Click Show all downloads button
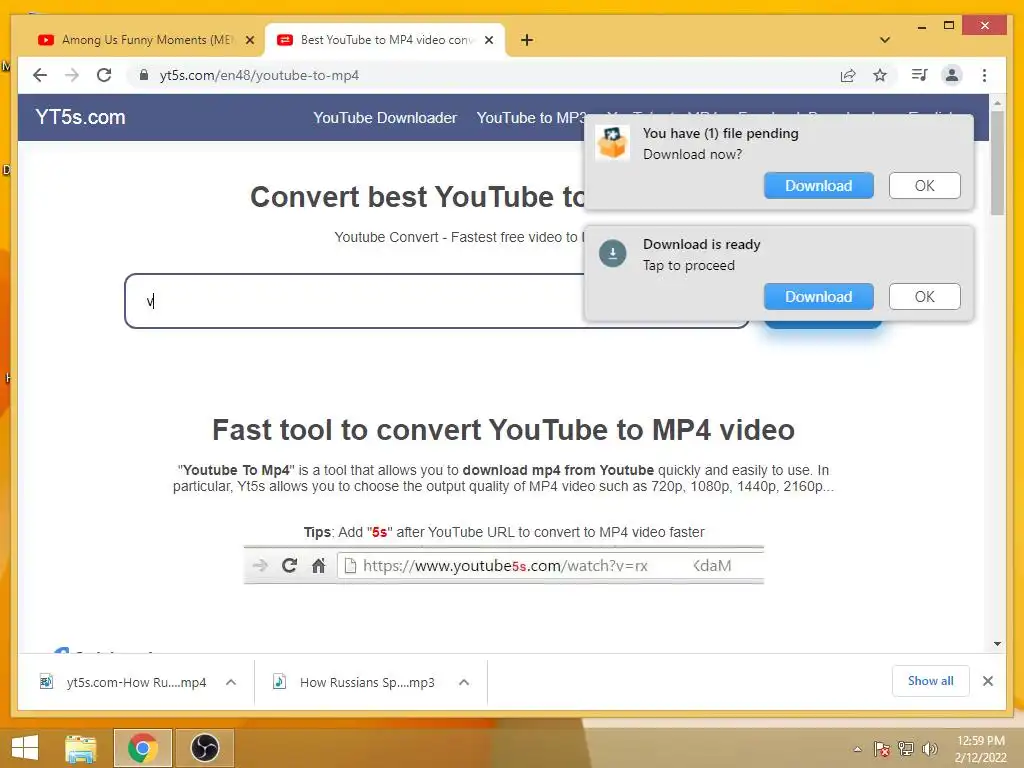This screenshot has width=1024, height=768. tap(931, 681)
